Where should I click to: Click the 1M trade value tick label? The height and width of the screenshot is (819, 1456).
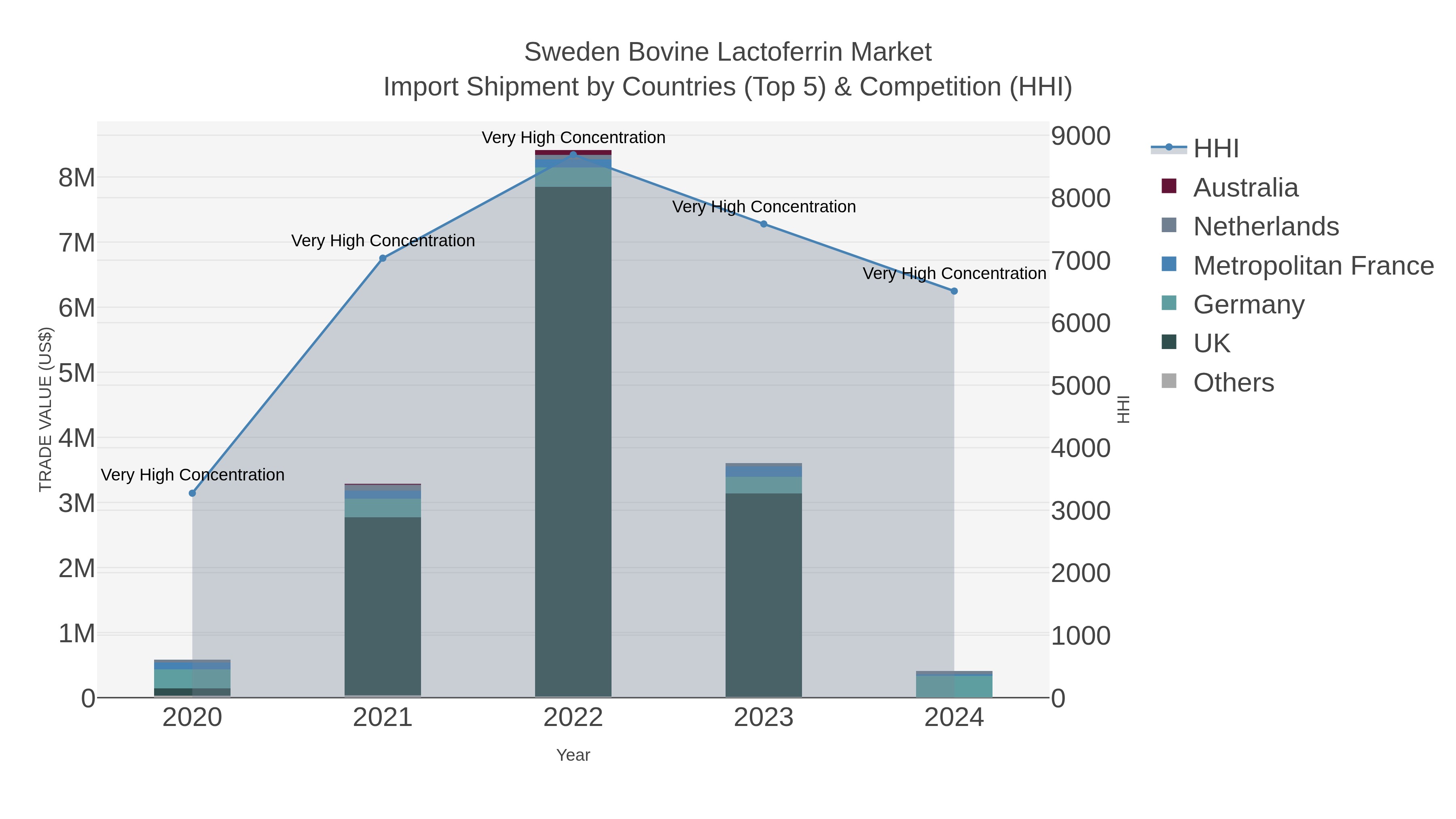pos(77,634)
